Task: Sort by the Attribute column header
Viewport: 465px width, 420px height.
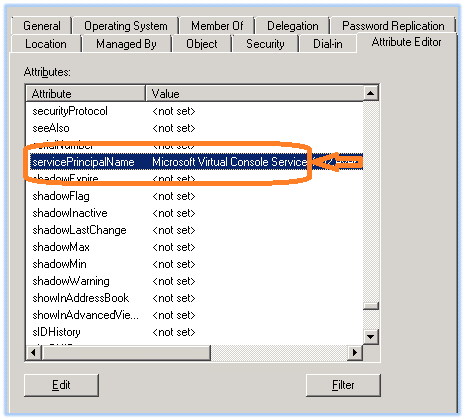Action: pos(86,94)
